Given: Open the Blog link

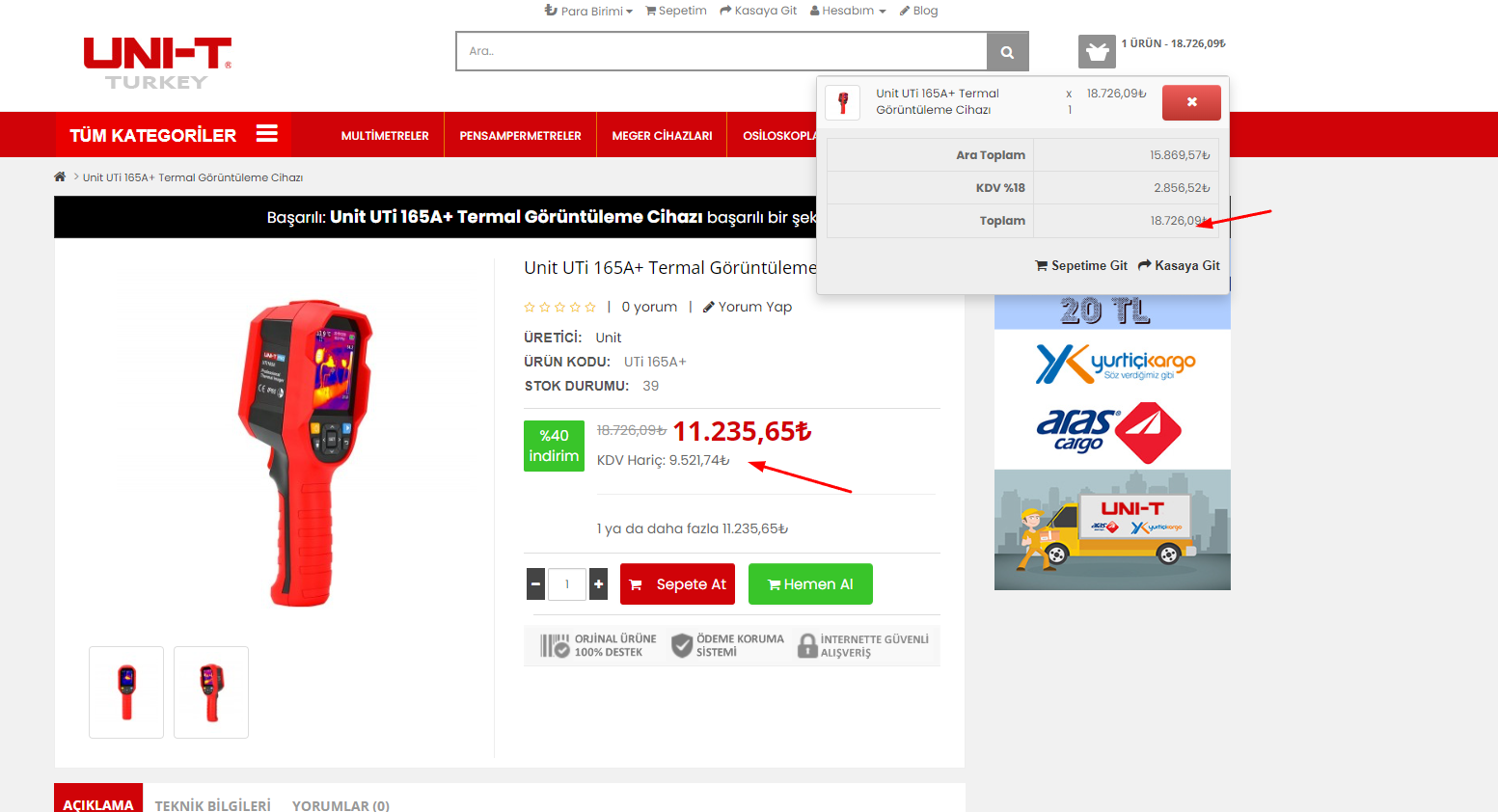Looking at the screenshot, I should pyautogui.click(x=919, y=11).
